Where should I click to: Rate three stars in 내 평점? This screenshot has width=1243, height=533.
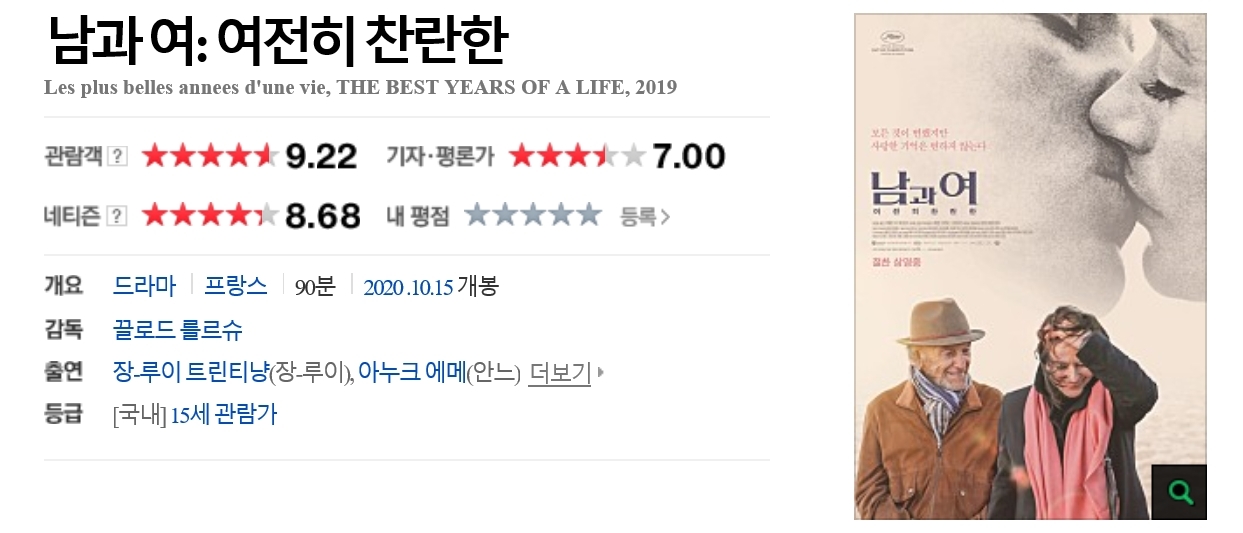pos(534,215)
